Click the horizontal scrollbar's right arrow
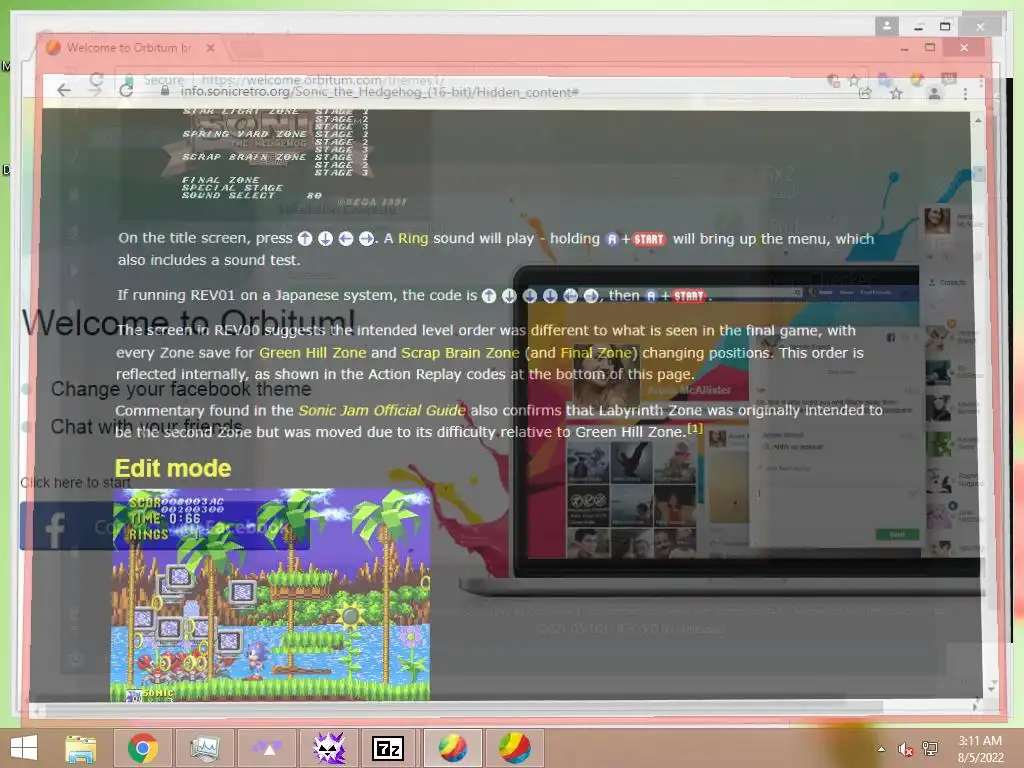The image size is (1024, 768). (x=976, y=706)
